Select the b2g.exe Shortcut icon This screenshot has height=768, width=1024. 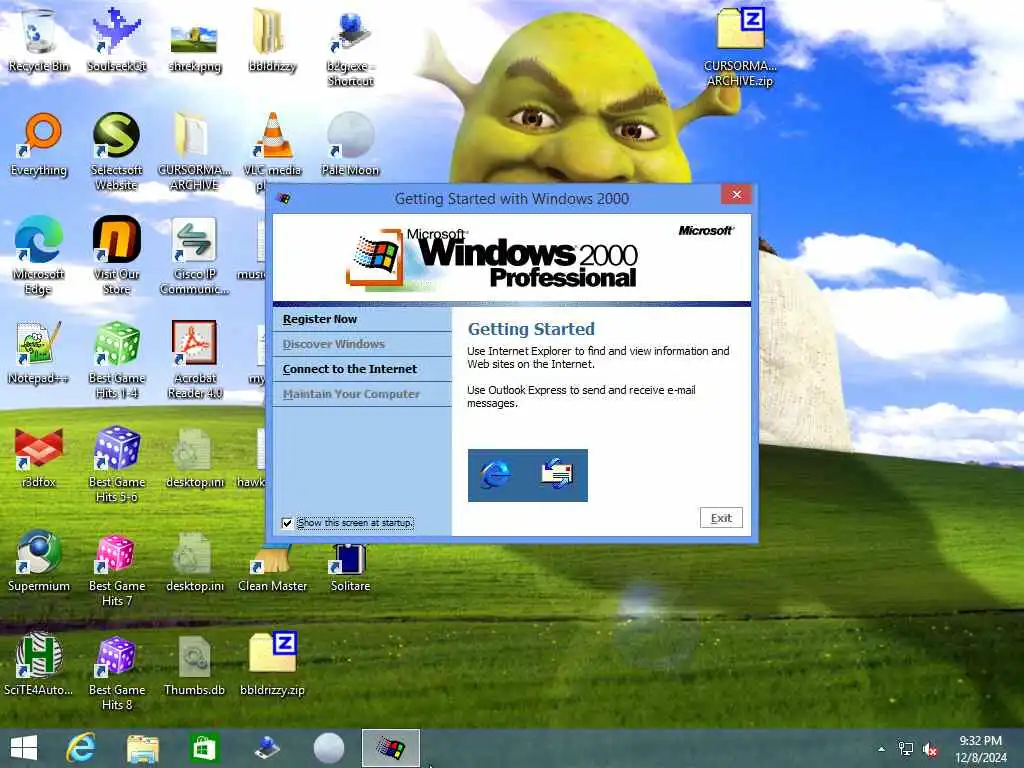(351, 47)
